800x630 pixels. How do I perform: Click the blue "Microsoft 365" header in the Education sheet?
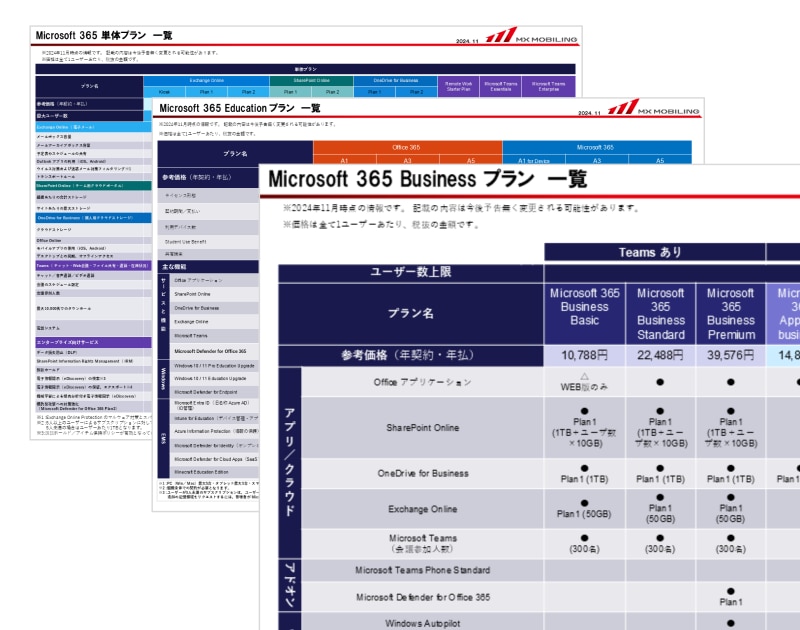point(596,147)
